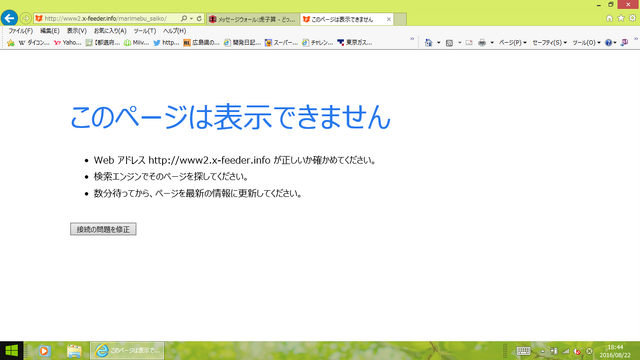
Task: Click the Forward navigation arrow
Action: (x=25, y=18)
